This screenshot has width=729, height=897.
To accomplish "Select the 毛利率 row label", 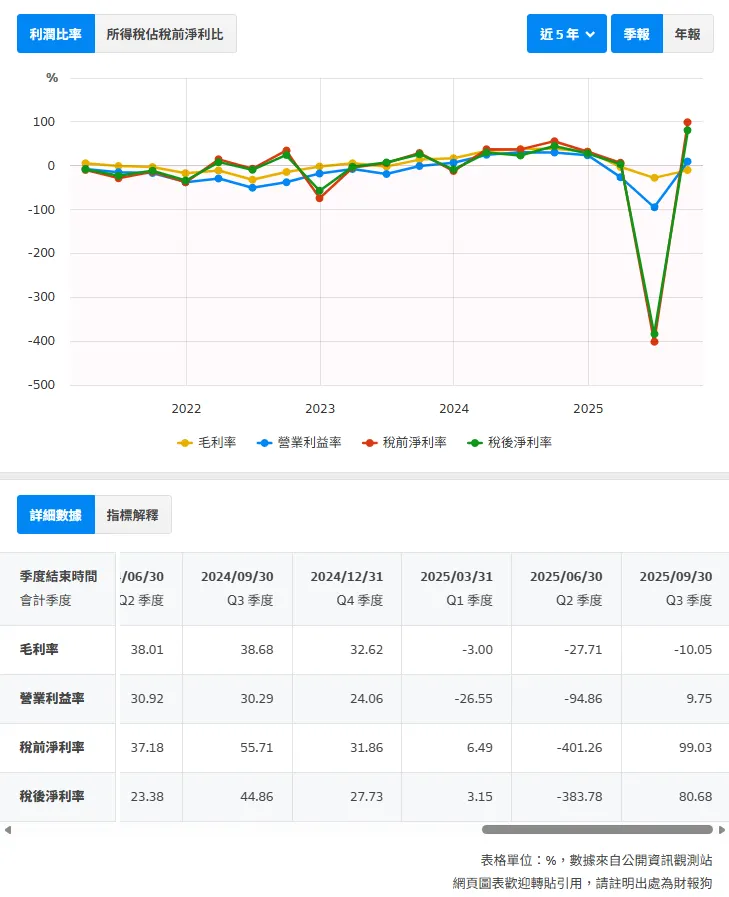I will 39,649.
